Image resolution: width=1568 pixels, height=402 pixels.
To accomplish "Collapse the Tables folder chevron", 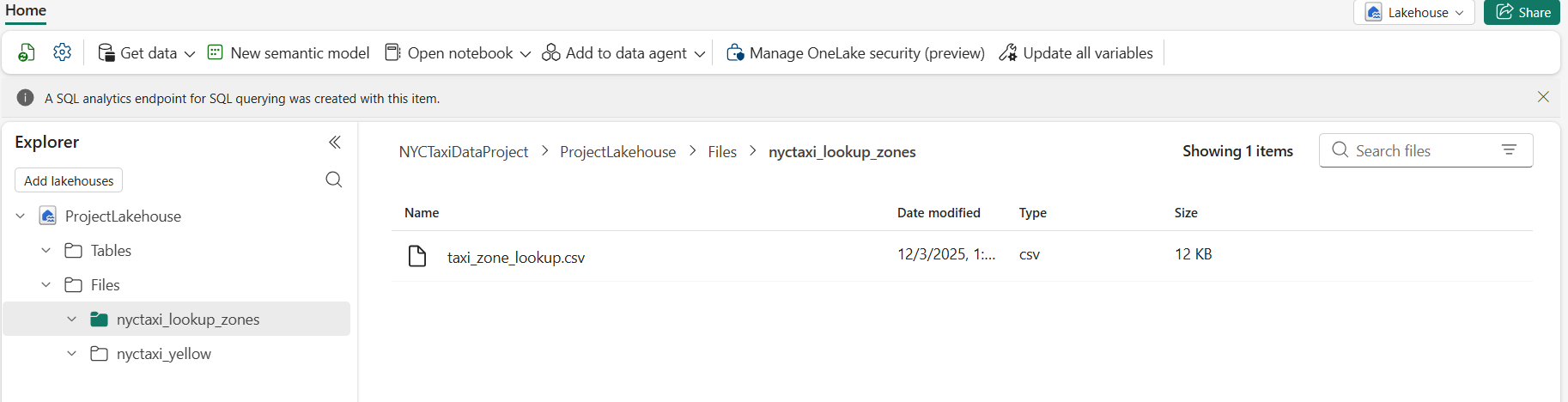I will [x=46, y=251].
